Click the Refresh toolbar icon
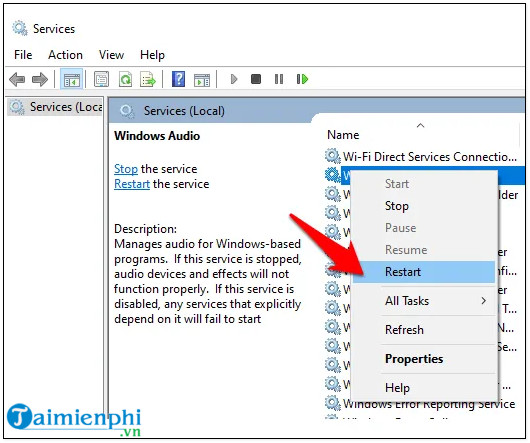Image resolution: width=530 pixels, height=443 pixels. (x=125, y=80)
